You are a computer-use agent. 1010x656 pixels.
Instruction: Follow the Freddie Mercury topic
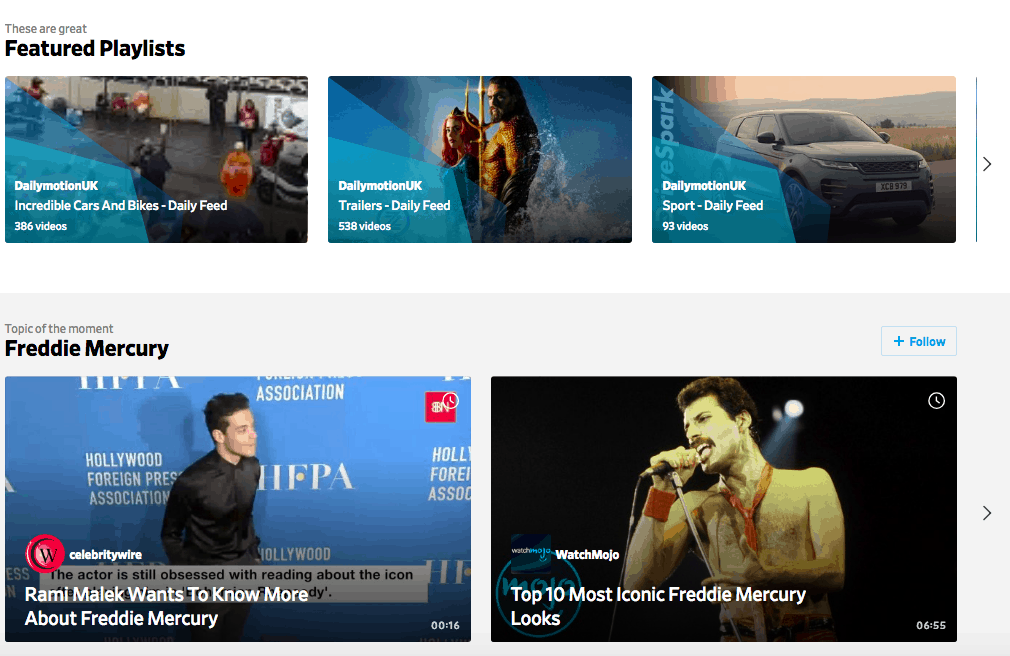tap(919, 341)
